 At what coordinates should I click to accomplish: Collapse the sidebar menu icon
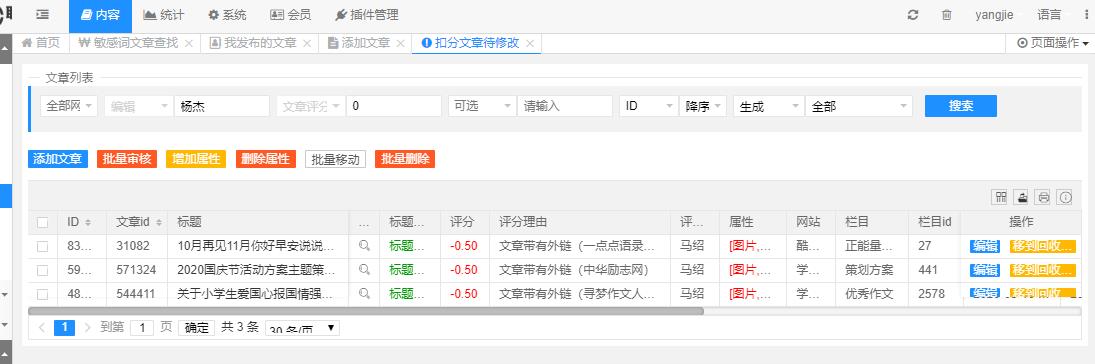pyautogui.click(x=43, y=15)
